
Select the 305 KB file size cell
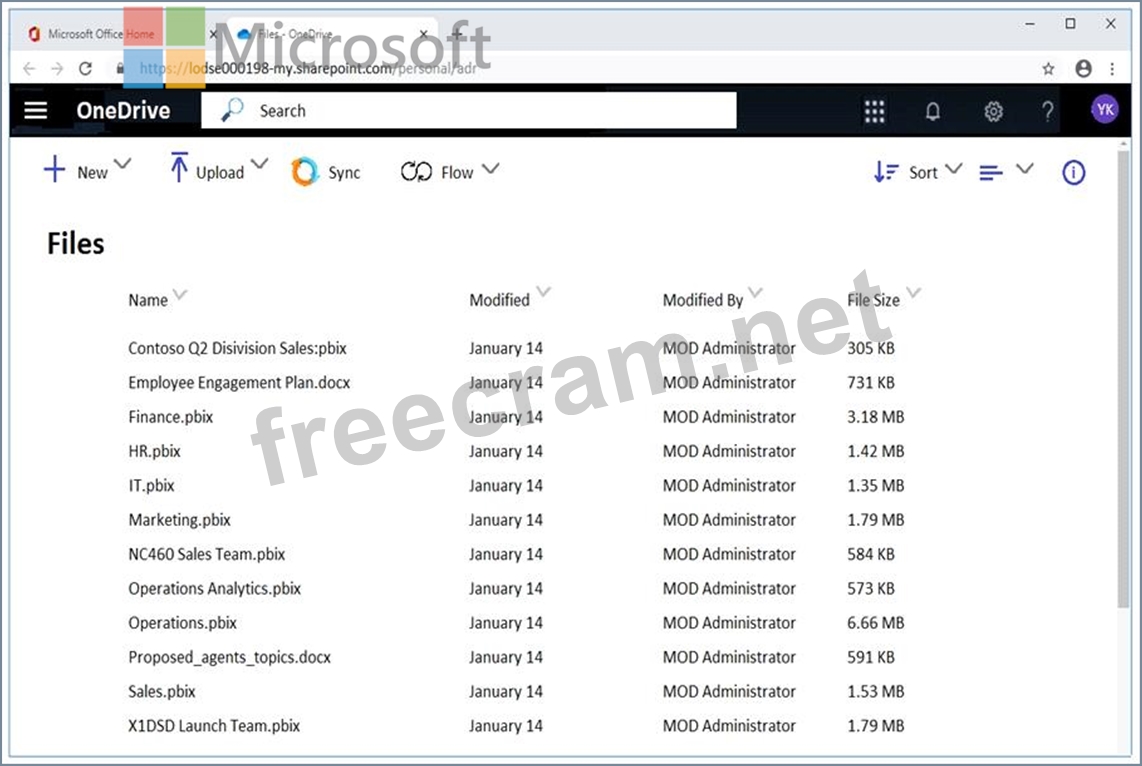870,348
